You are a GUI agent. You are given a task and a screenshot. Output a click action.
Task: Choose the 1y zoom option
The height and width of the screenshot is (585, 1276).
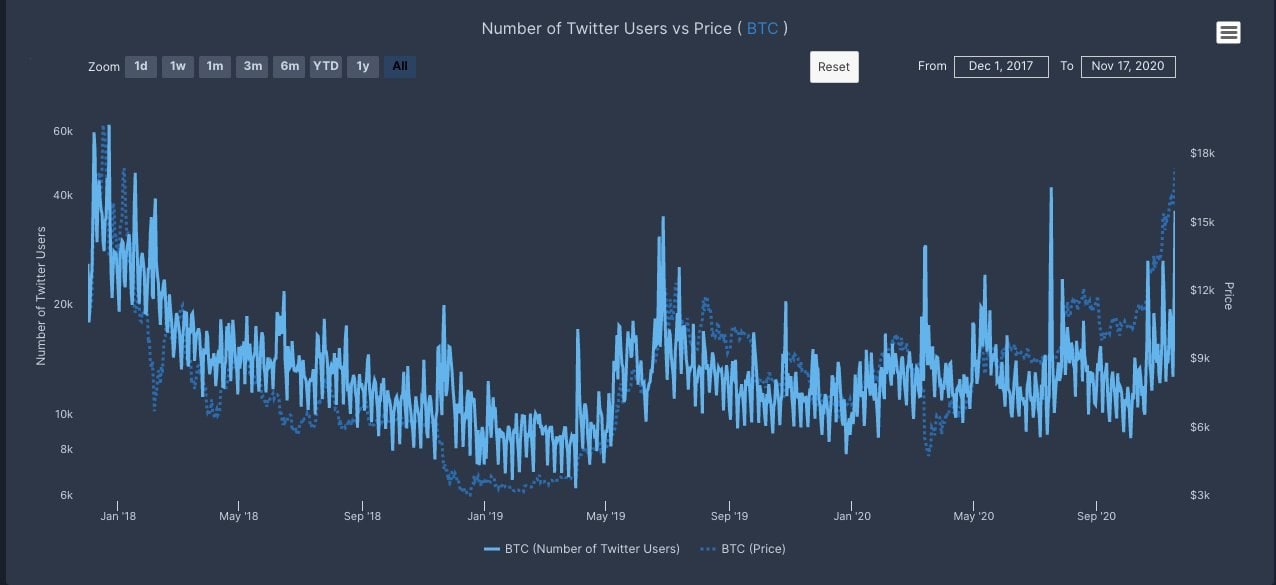[363, 67]
